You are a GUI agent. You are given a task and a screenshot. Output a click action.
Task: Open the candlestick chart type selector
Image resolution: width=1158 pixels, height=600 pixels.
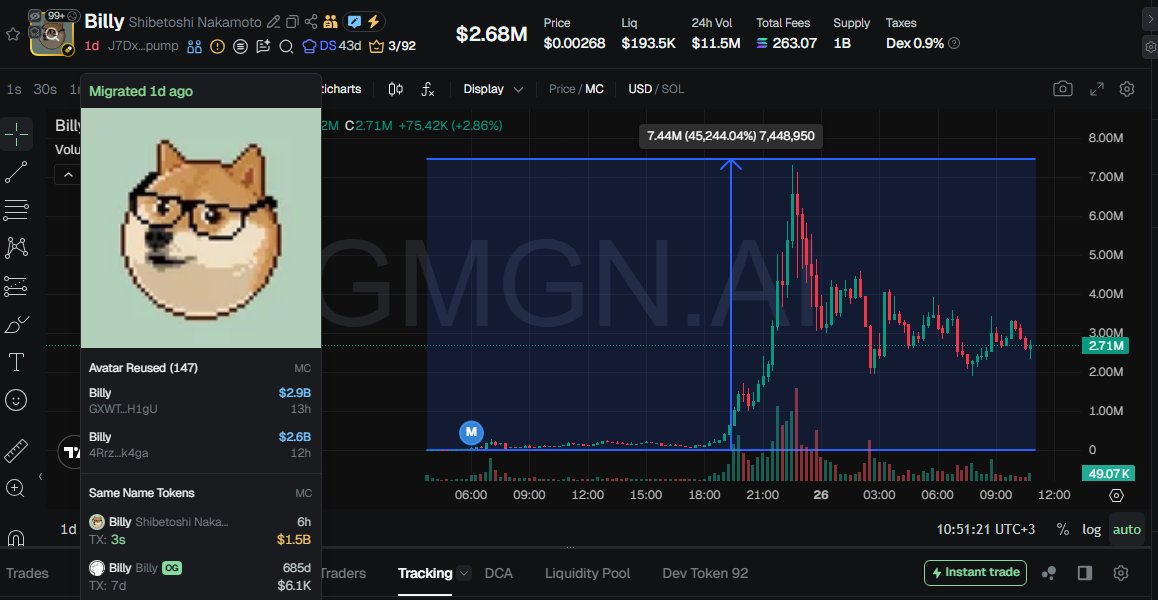[x=396, y=89]
